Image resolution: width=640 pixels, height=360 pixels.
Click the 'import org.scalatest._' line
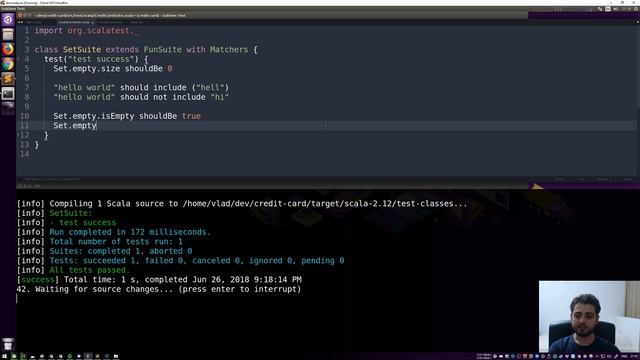click(x=87, y=31)
